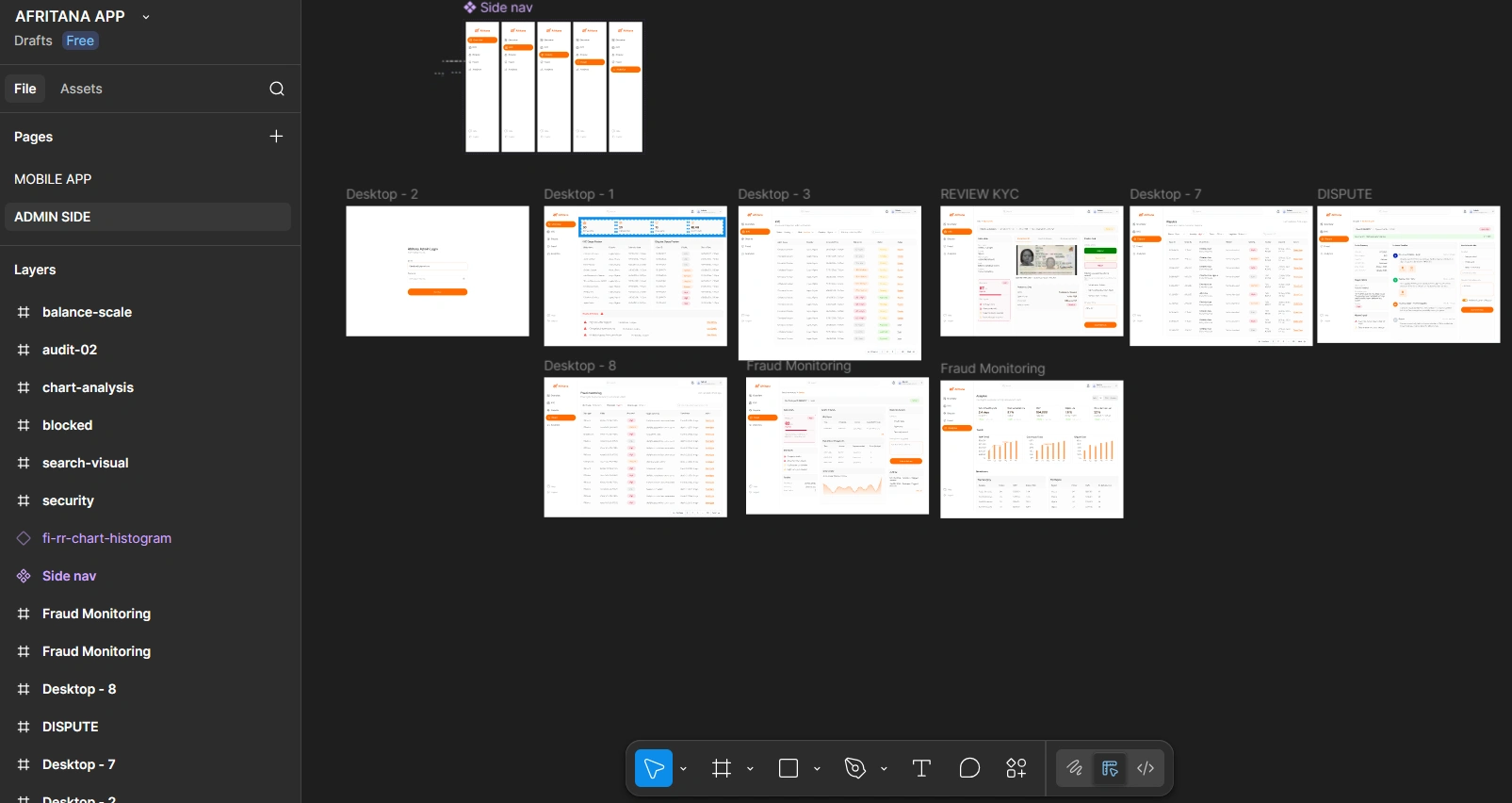Click the frame icon beside blocked layer

(24, 425)
